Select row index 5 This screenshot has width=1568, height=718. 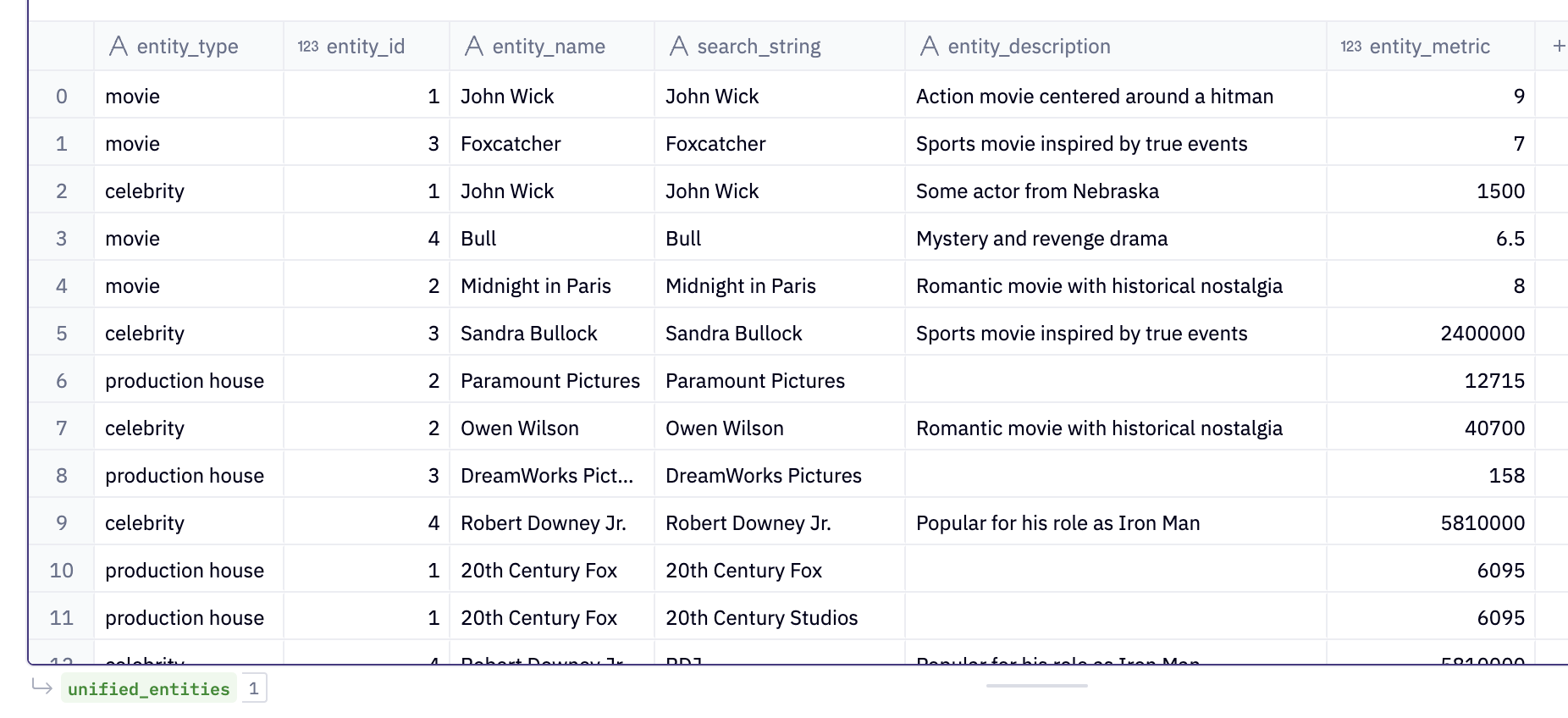(x=62, y=334)
